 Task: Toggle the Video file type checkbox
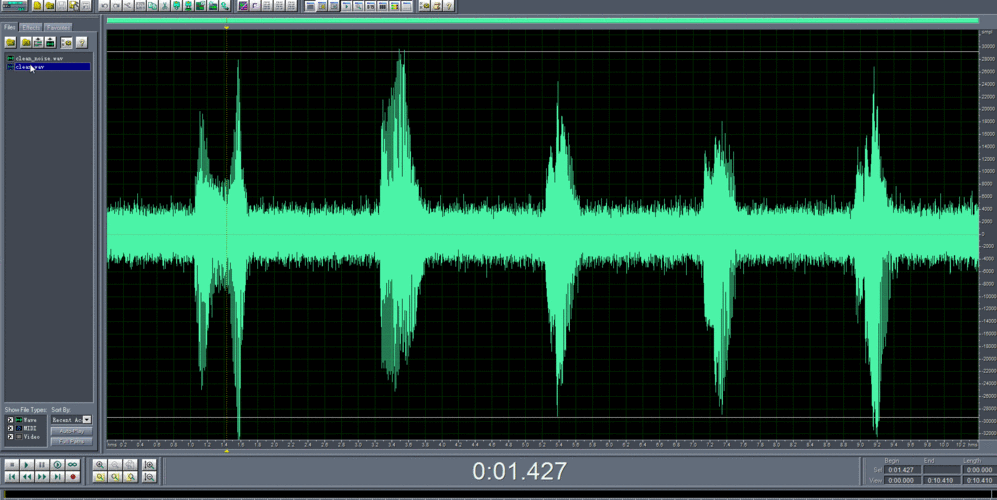pyautogui.click(x=11, y=437)
